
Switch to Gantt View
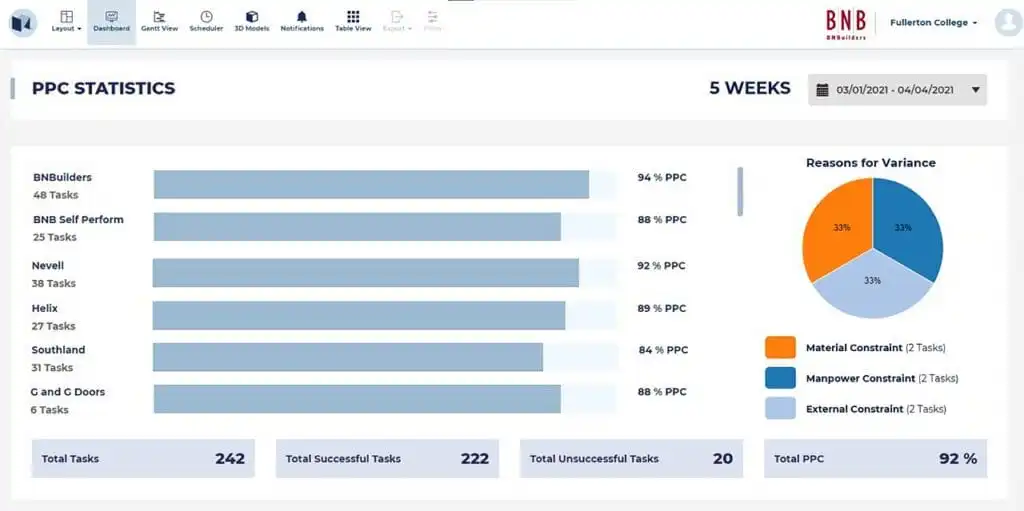[159, 21]
